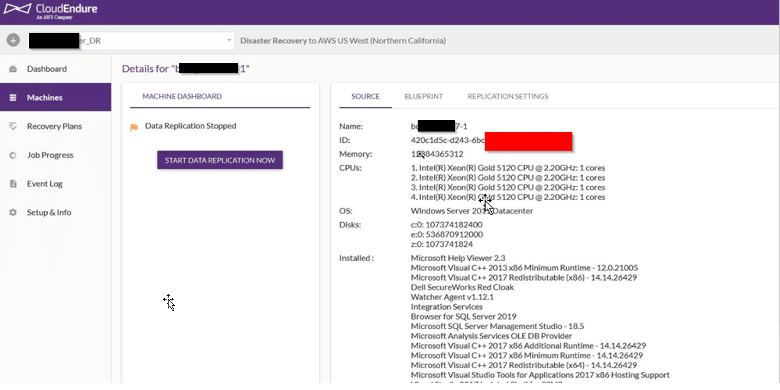Click the CloudEndure logo
The image size is (780, 390).
pos(51,10)
